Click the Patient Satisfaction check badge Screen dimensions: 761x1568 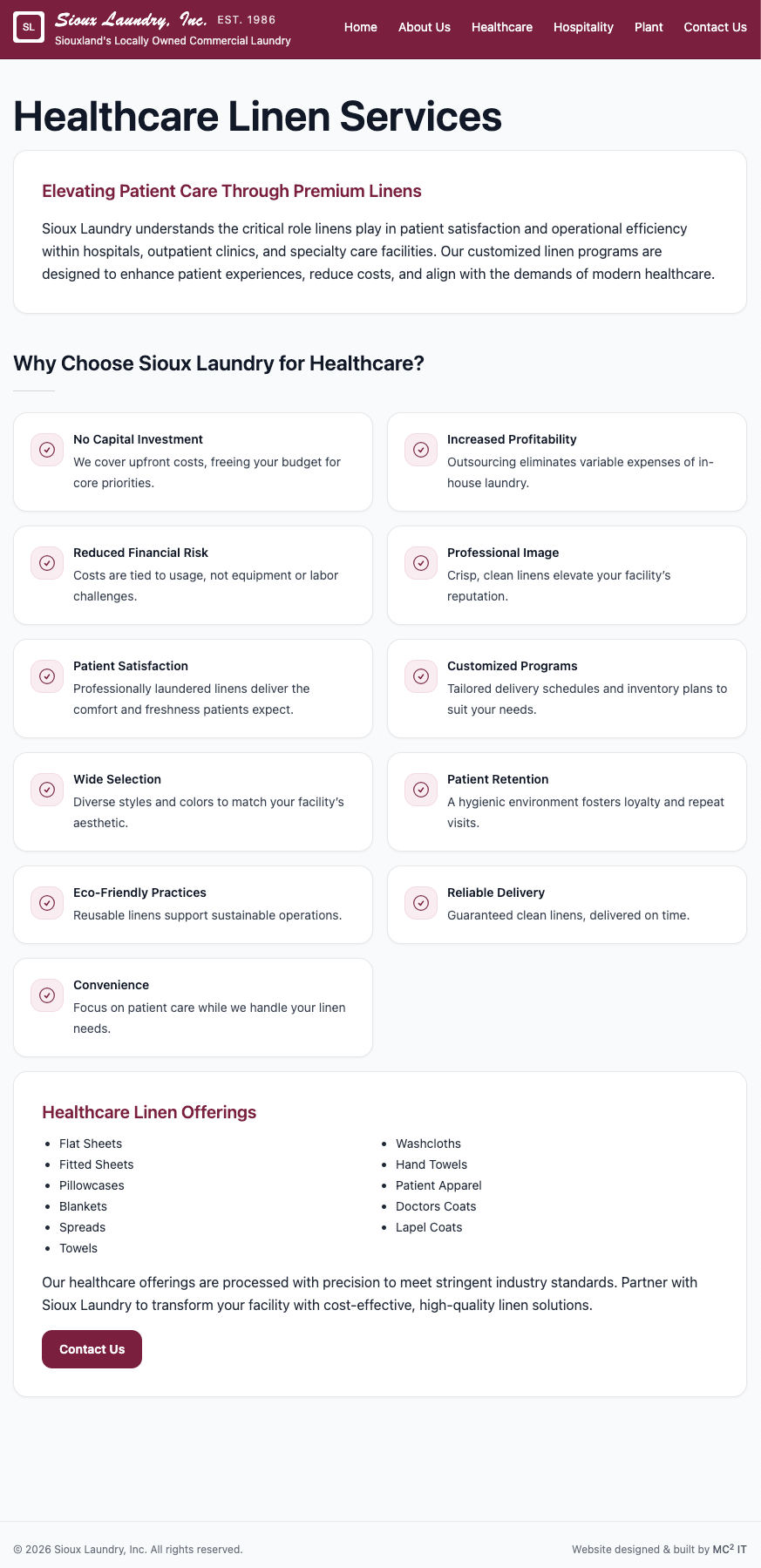click(47, 676)
